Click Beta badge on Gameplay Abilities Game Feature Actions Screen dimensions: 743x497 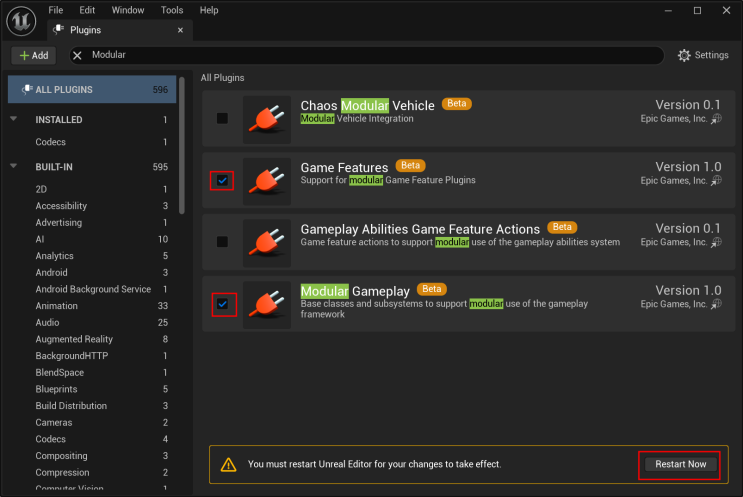(562, 227)
